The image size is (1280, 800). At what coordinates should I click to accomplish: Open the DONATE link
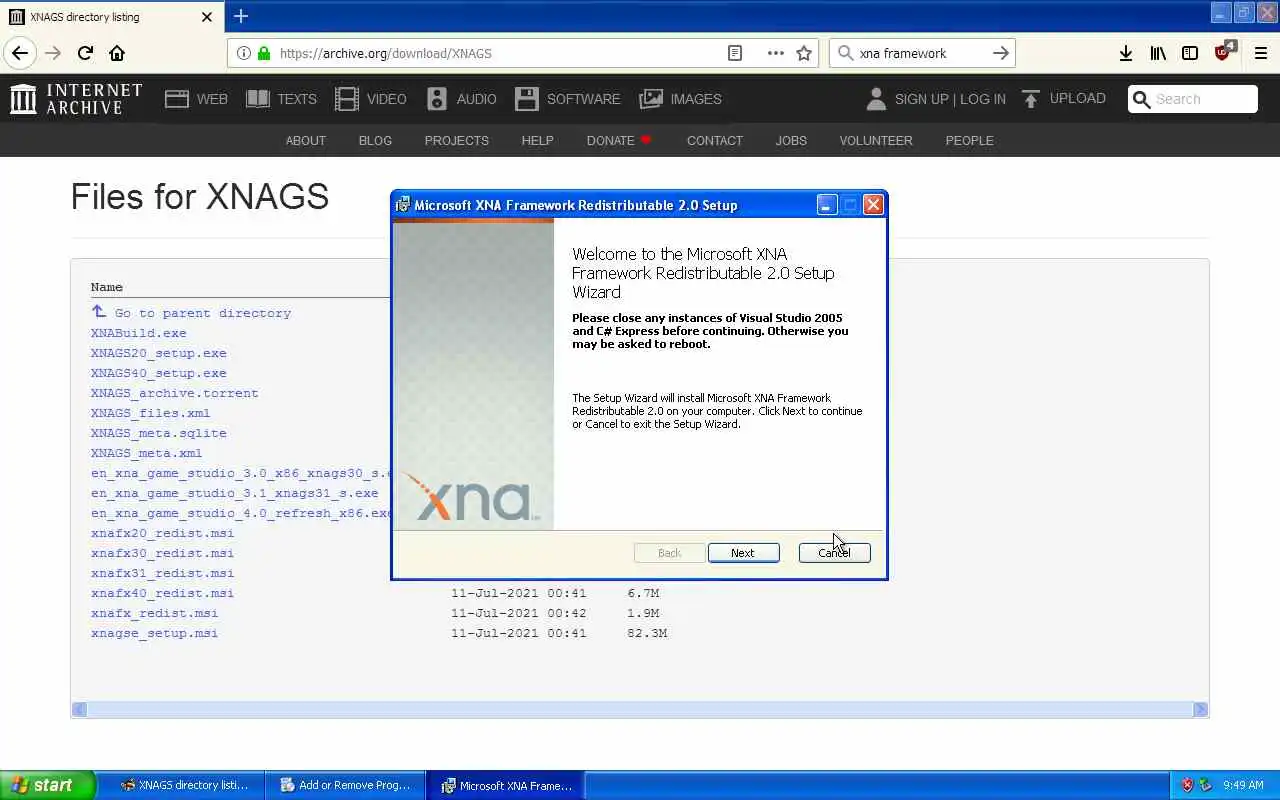[619, 140]
